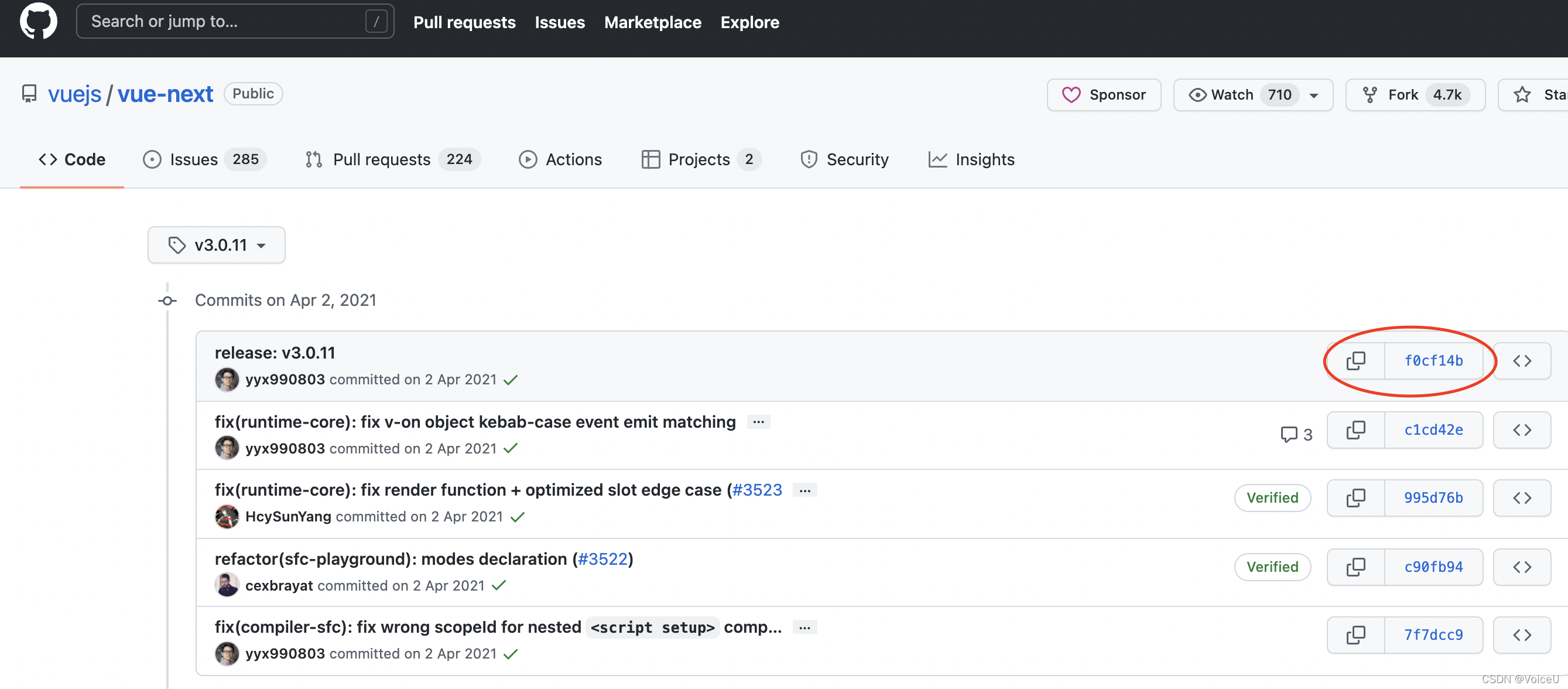Screen dimensions: 1568x689
Task: Expand Watch notification options arrow
Action: [1314, 95]
